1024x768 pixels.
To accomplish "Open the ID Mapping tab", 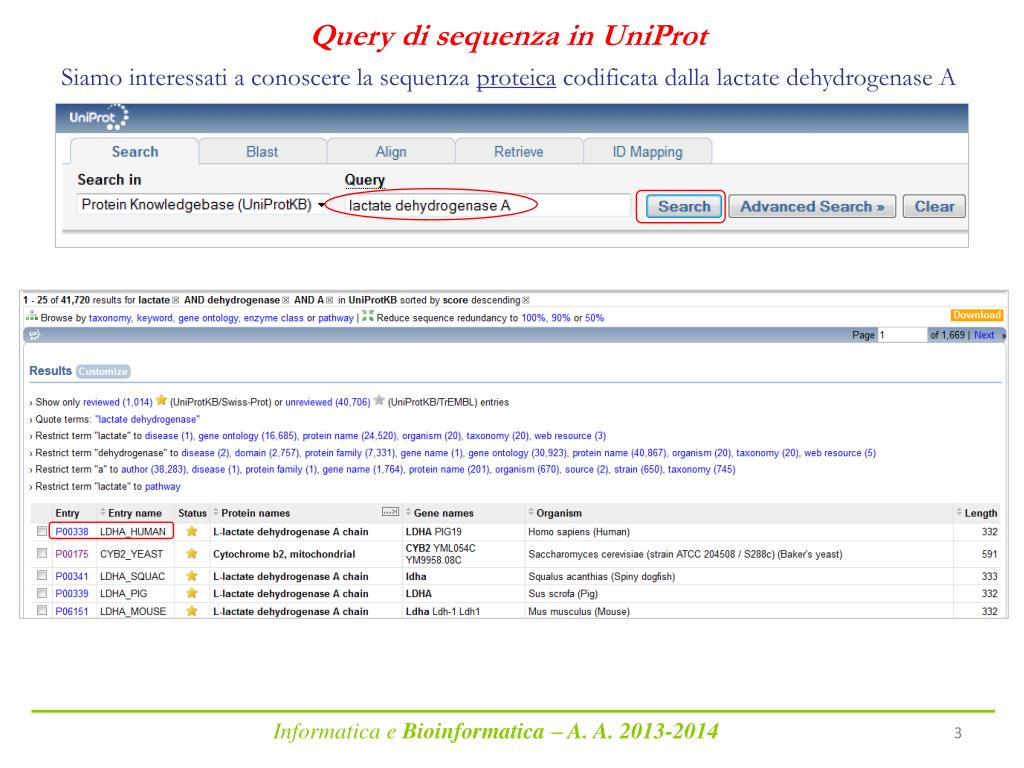I will 647,152.
